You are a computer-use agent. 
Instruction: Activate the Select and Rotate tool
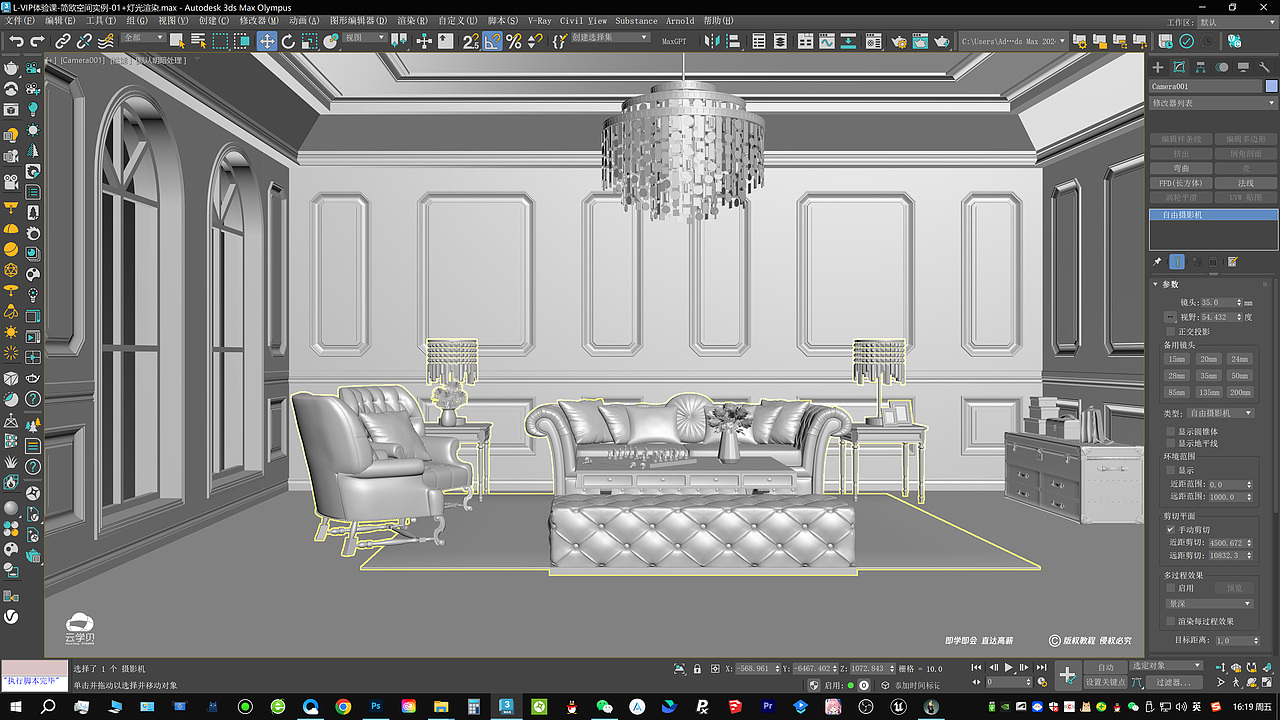288,41
